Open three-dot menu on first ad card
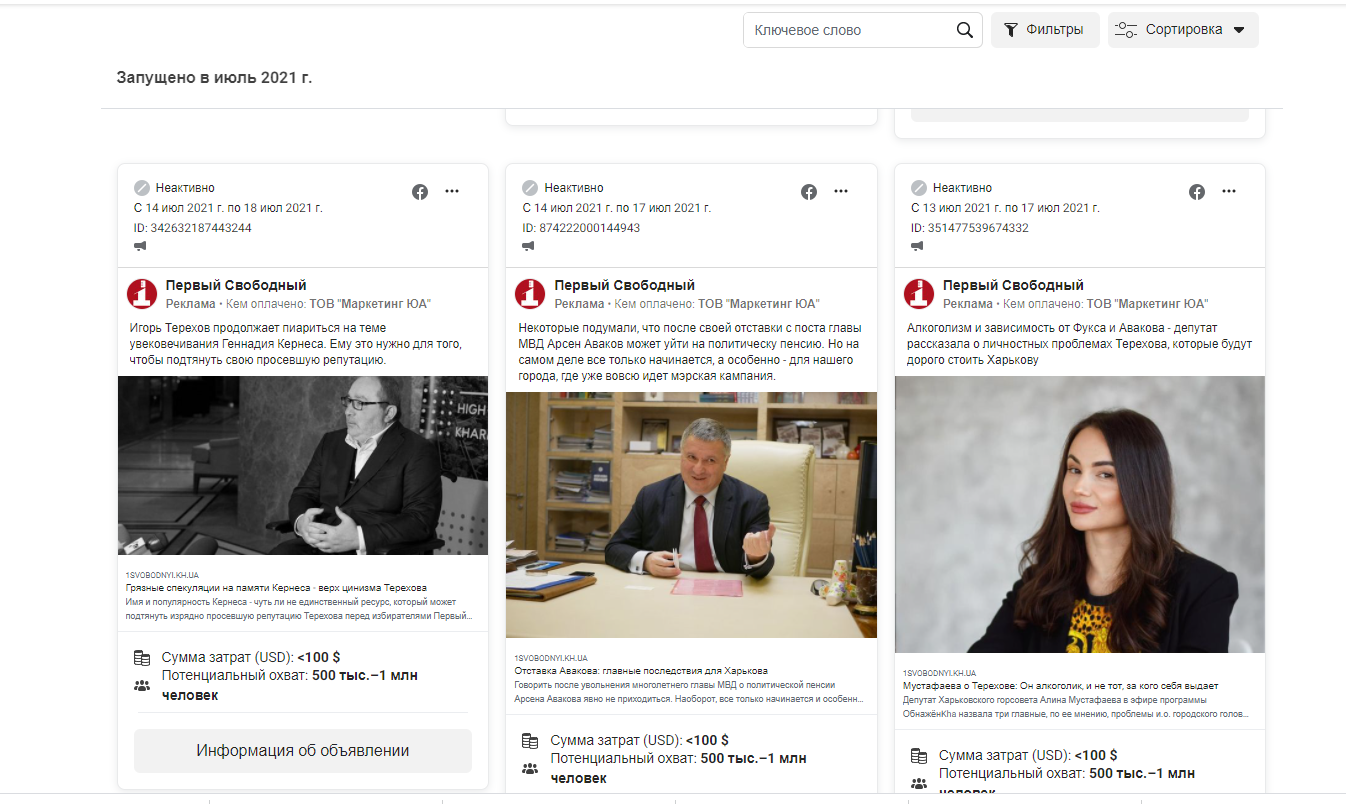 click(x=452, y=192)
